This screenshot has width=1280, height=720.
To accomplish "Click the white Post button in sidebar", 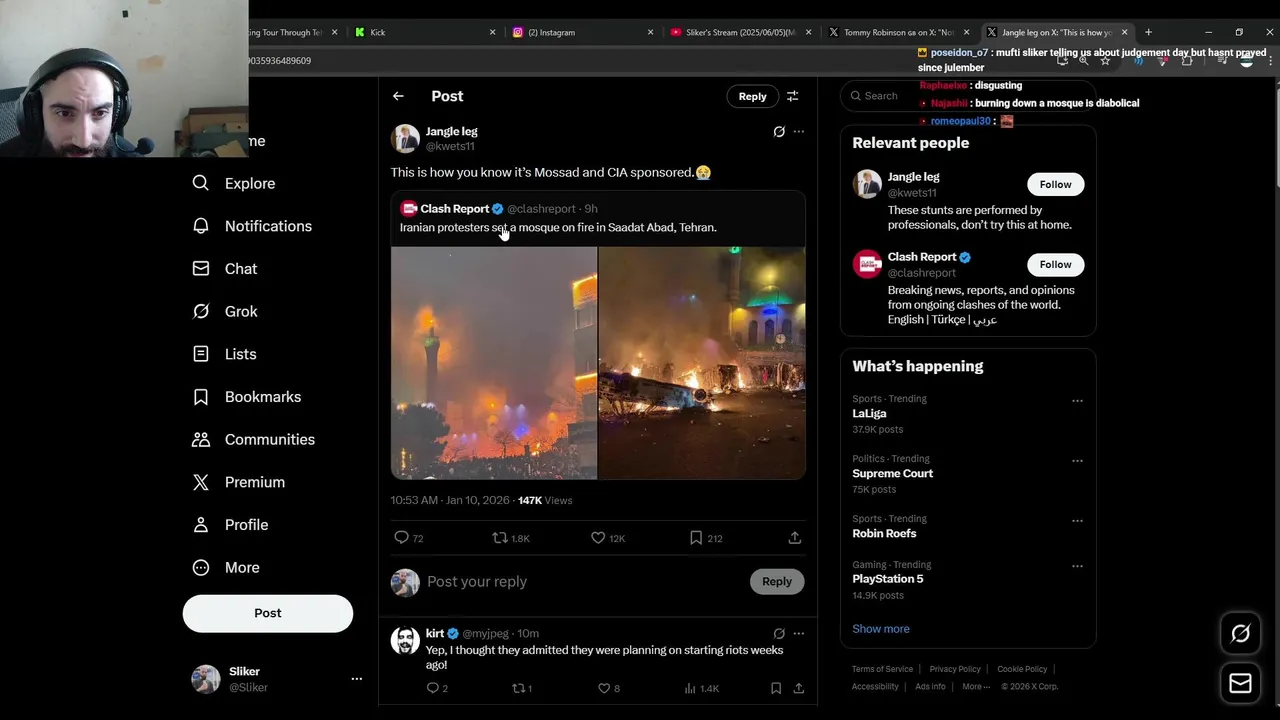I will [x=268, y=613].
